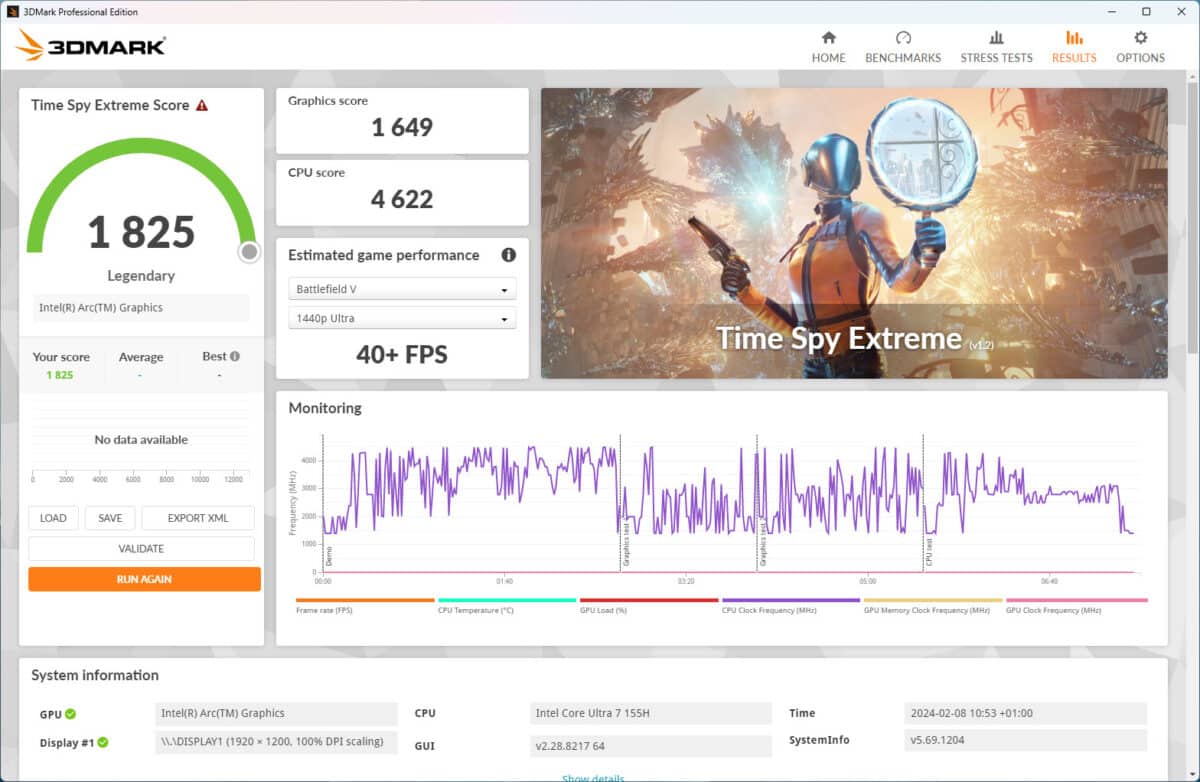The image size is (1200, 782).
Task: Click the score gauge end knob
Action: (x=250, y=252)
